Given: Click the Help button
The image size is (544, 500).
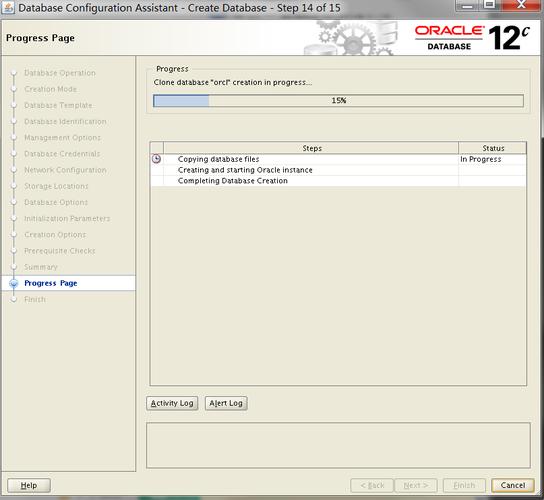Looking at the screenshot, I should (x=29, y=485).
